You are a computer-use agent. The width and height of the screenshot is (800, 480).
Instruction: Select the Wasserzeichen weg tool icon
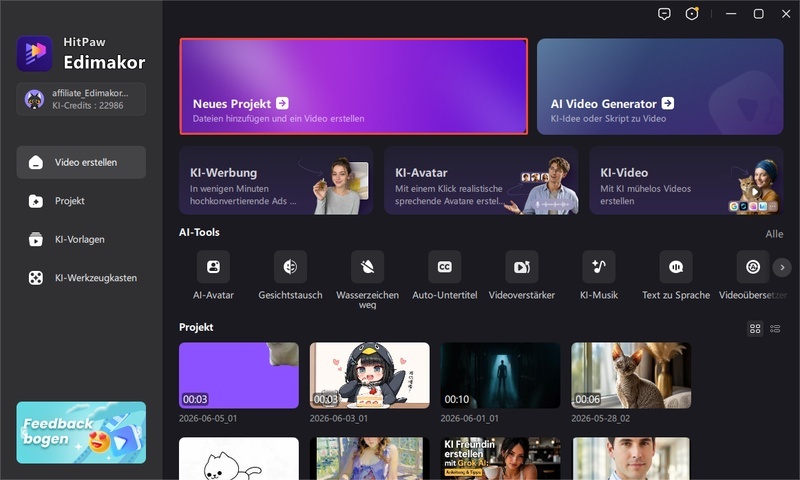pos(367,267)
